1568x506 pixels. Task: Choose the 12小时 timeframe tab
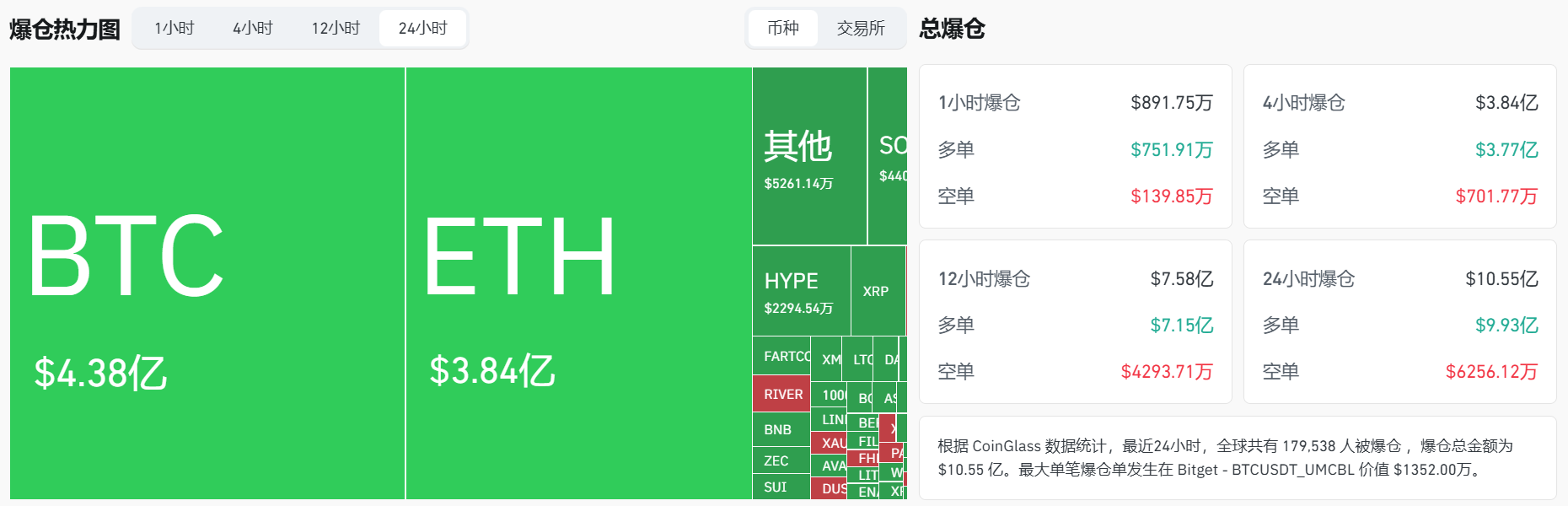point(336,29)
